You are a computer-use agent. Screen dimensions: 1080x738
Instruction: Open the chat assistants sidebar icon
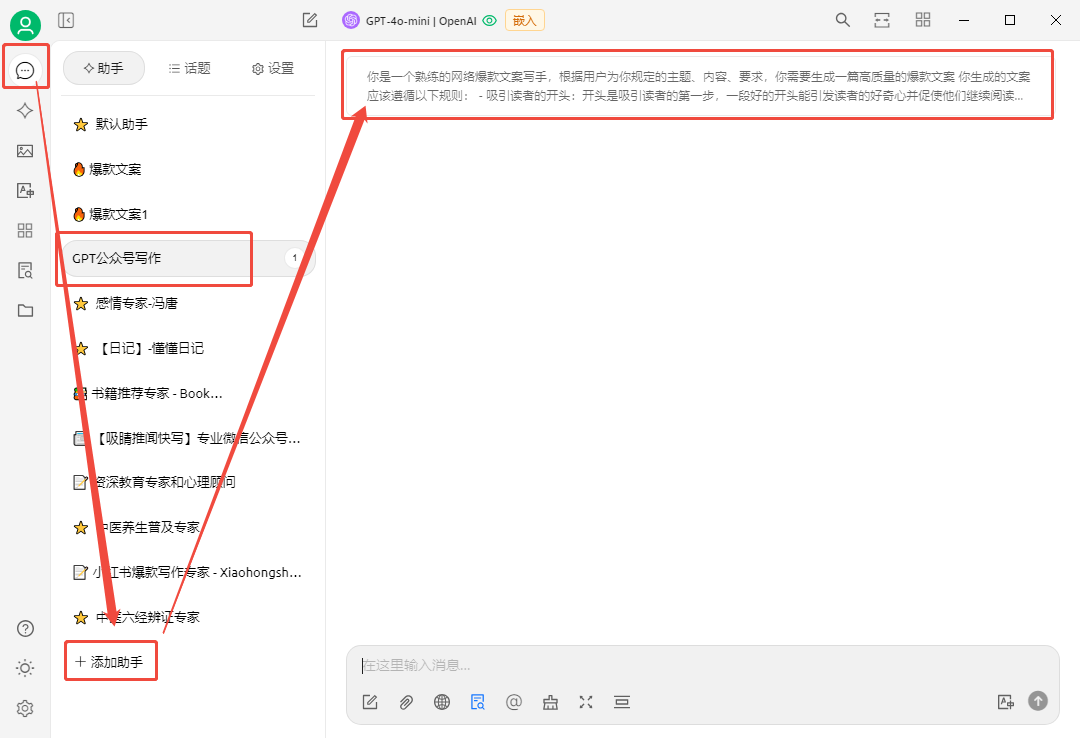tap(25, 70)
